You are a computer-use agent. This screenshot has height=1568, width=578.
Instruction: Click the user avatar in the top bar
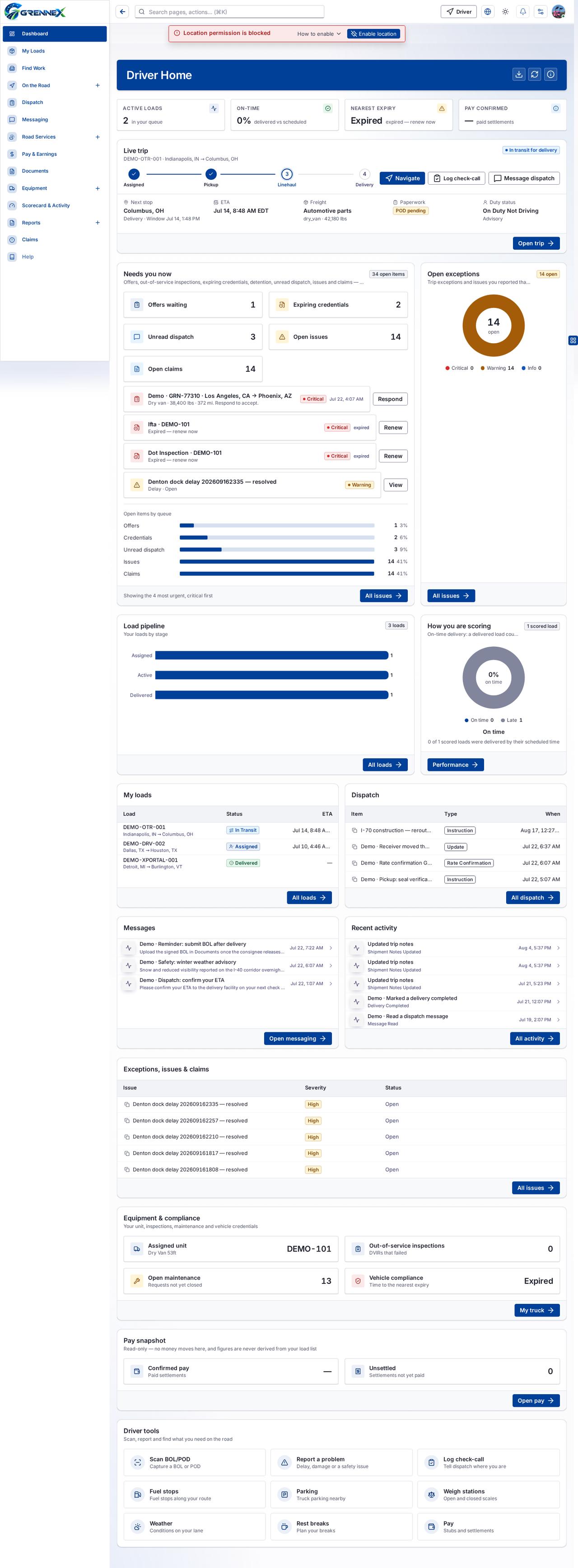click(558, 12)
